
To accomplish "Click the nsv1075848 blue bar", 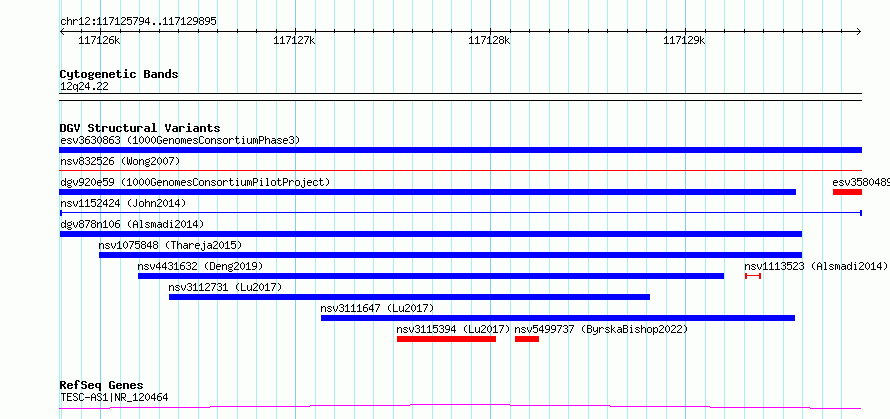I will click(x=451, y=255).
